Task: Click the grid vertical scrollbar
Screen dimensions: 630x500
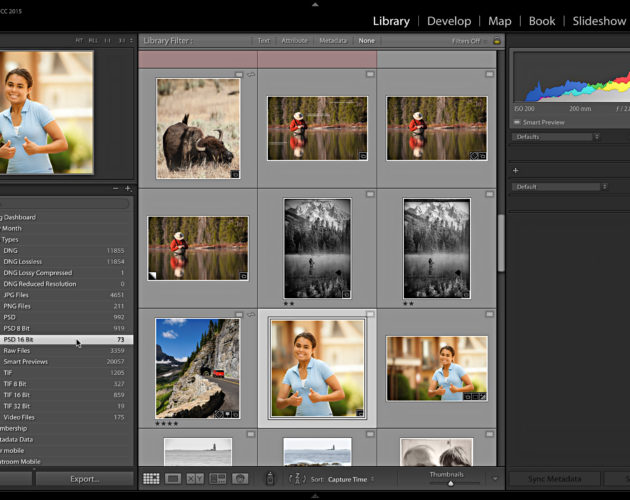Action: coord(501,243)
